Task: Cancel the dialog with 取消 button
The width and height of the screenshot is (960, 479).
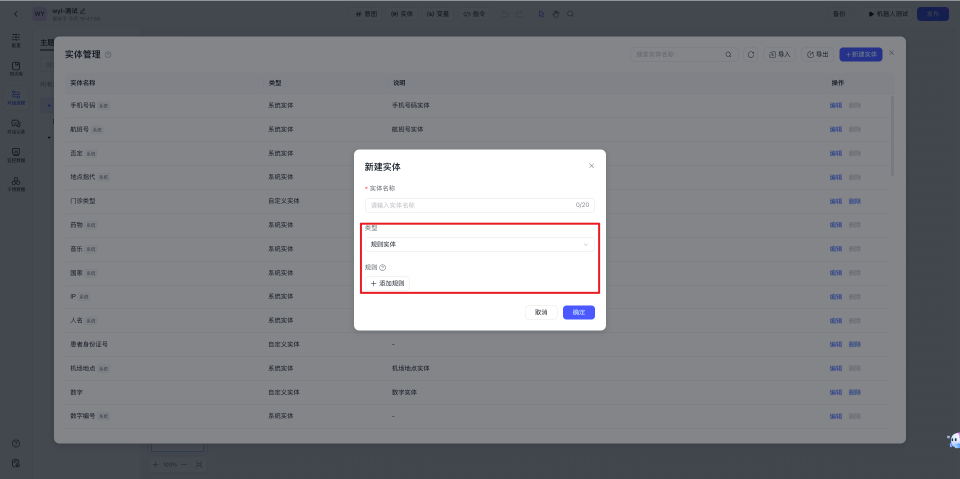Action: (x=541, y=312)
